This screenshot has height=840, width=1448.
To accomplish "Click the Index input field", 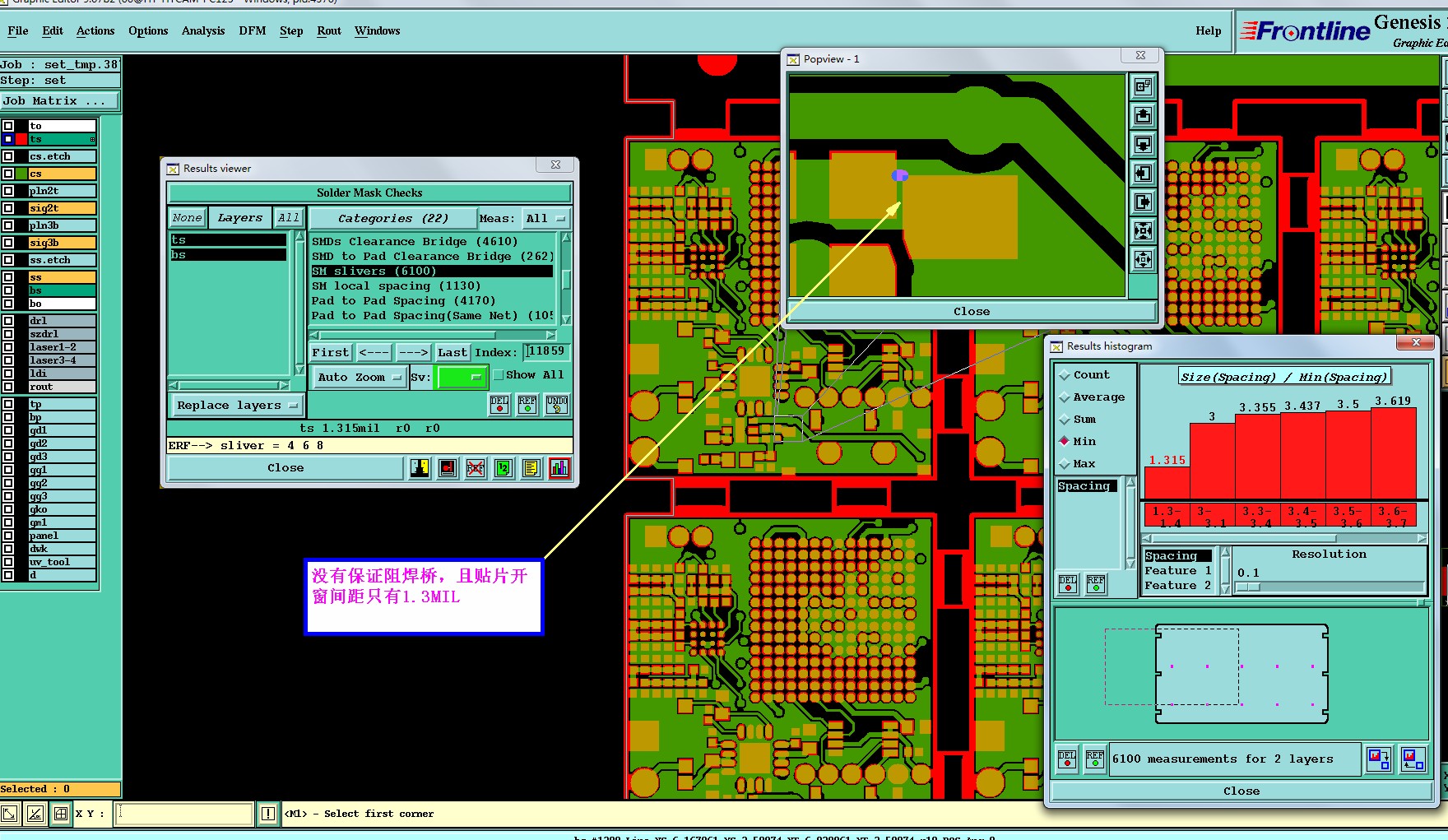I will (546, 352).
